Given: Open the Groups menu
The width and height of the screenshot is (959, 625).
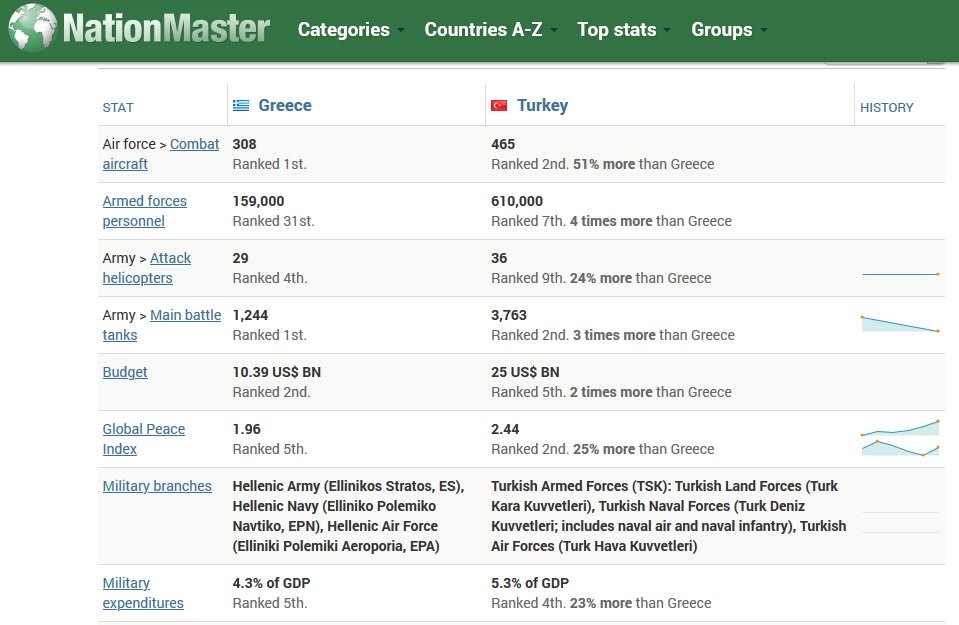Looking at the screenshot, I should (x=722, y=29).
